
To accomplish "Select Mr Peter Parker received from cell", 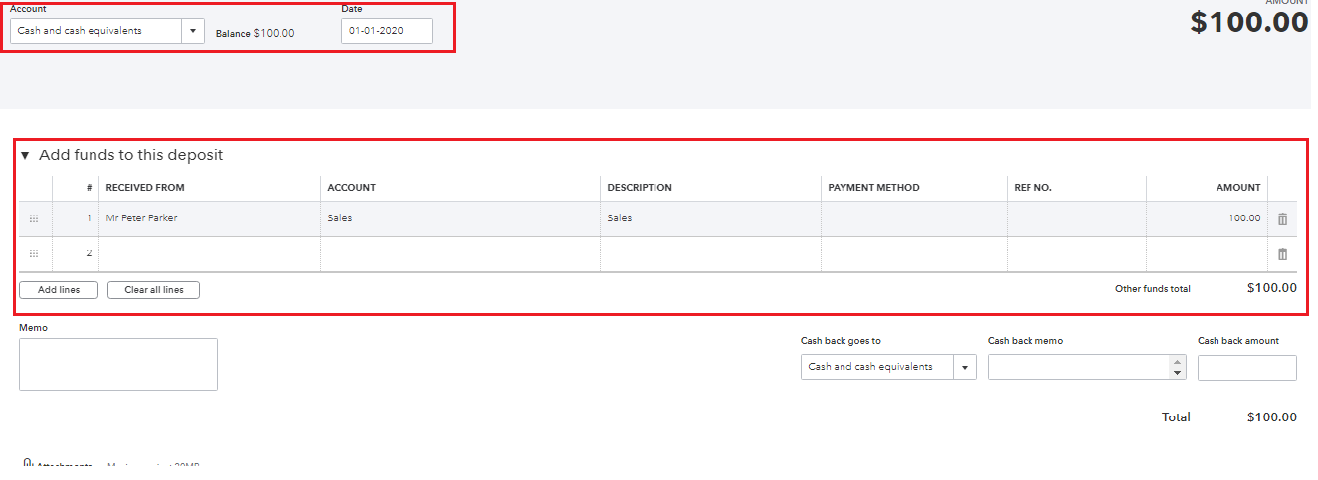I will coord(210,219).
